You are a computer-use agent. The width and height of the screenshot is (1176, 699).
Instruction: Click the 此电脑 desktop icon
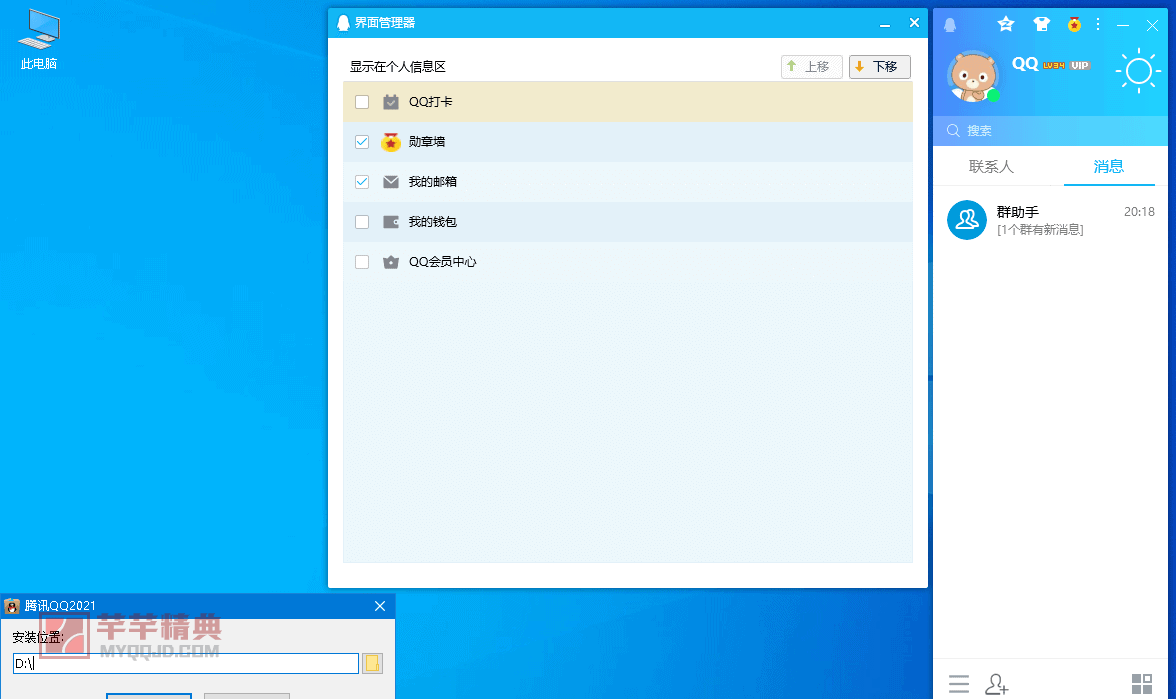[39, 40]
